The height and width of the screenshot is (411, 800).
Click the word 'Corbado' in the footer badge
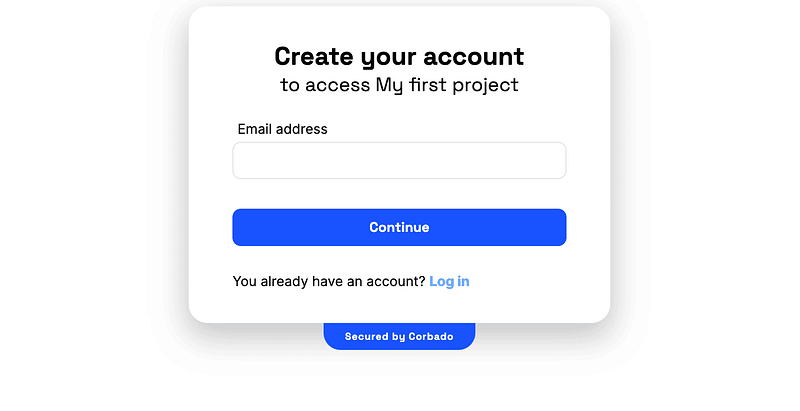click(431, 337)
